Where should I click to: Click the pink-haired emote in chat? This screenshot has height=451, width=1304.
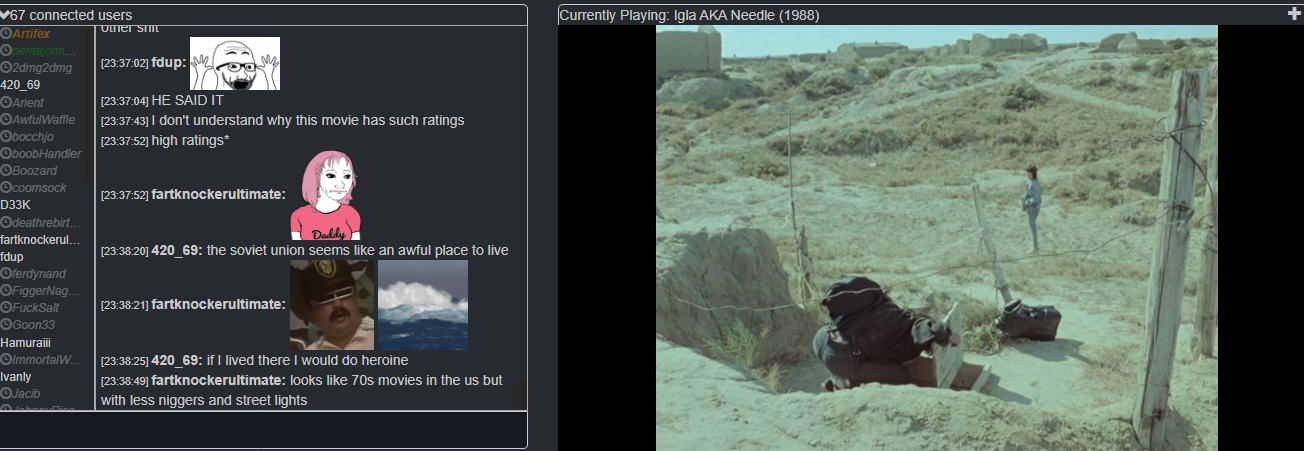click(x=326, y=195)
